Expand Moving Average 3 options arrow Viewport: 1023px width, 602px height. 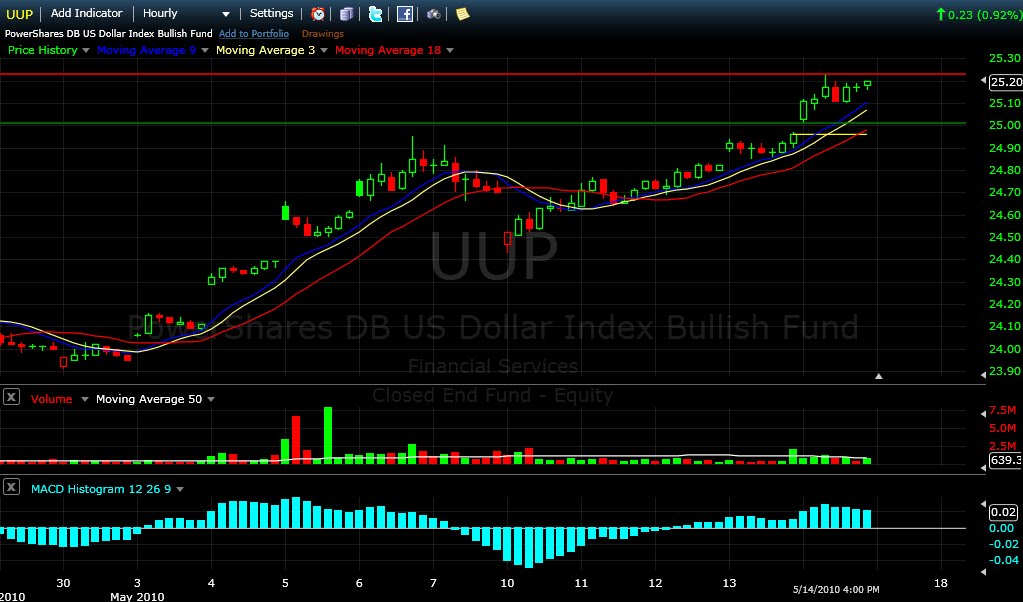(x=324, y=50)
